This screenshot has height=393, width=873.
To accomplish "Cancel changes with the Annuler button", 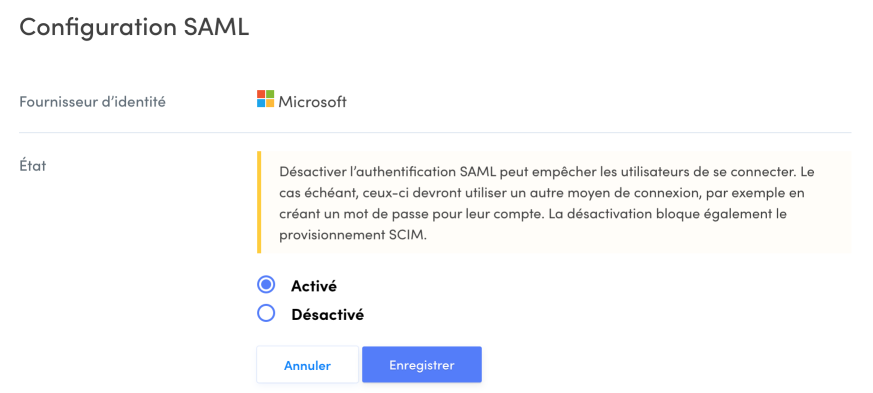I will coord(307,365).
